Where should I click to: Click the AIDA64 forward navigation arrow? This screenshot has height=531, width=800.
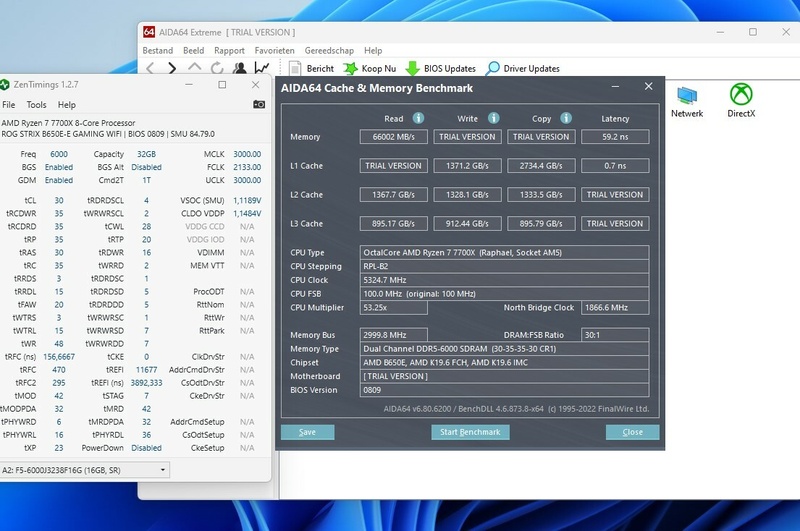(x=172, y=68)
